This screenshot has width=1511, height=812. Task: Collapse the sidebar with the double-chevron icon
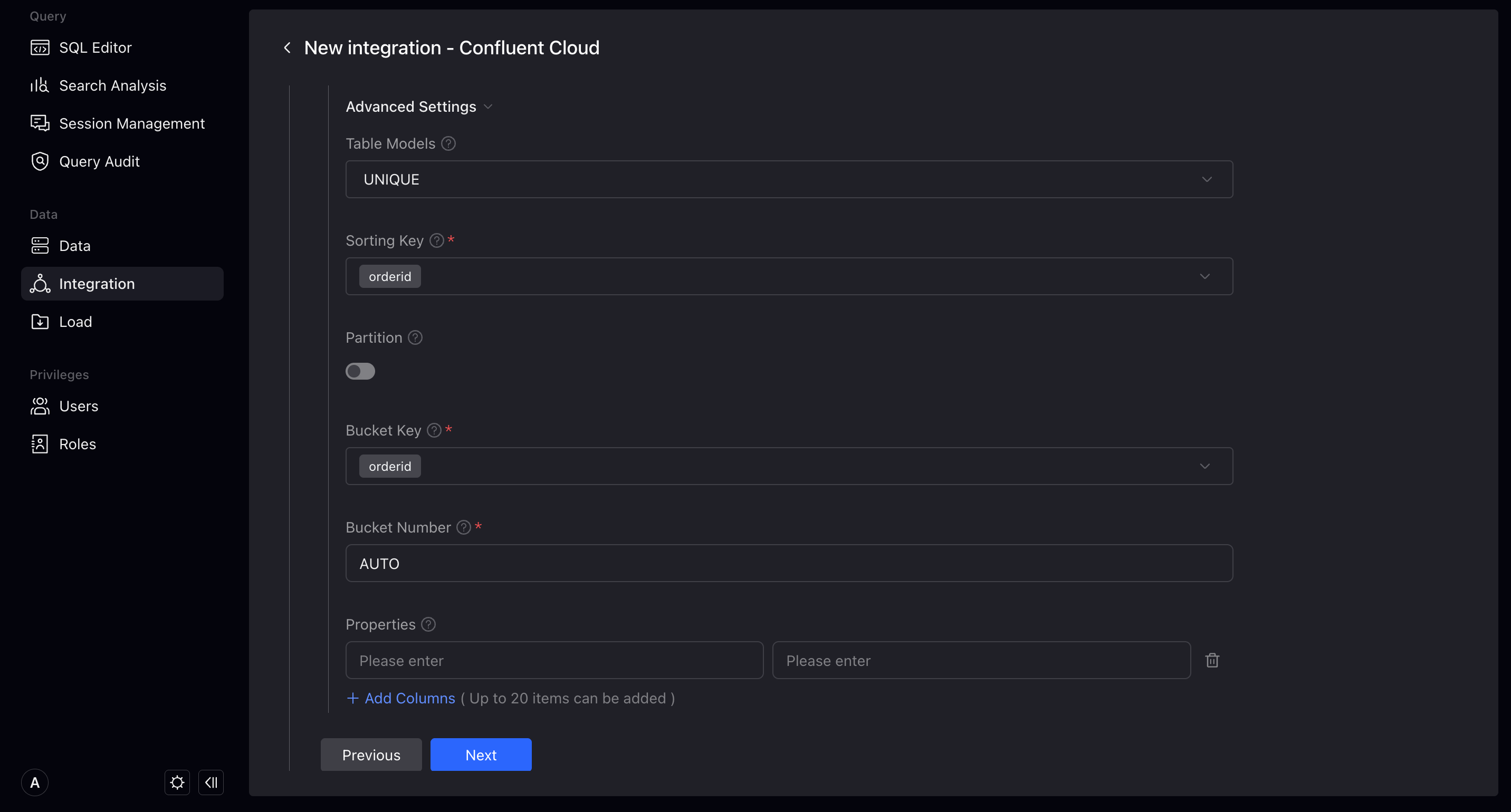[x=211, y=782]
